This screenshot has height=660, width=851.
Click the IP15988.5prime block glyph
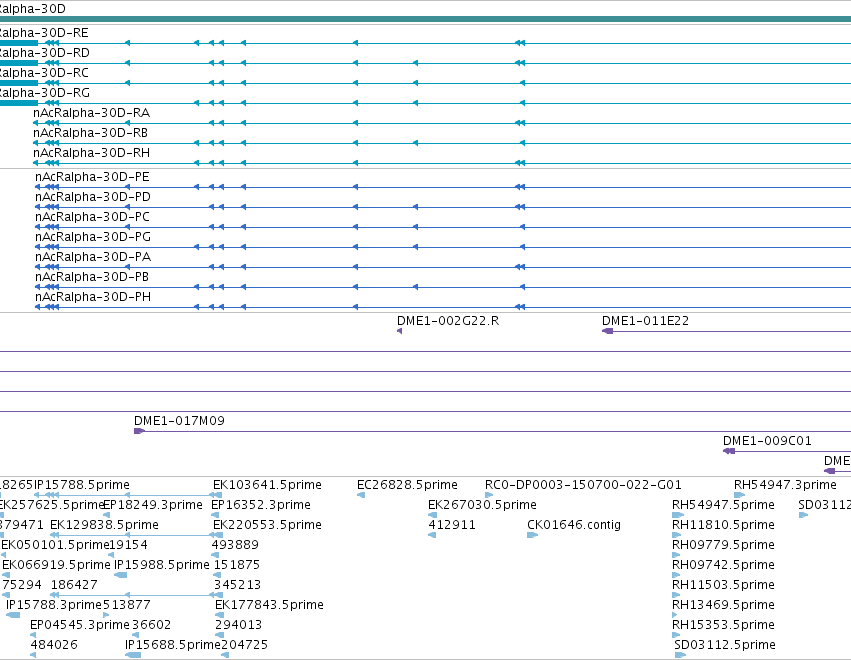120,575
